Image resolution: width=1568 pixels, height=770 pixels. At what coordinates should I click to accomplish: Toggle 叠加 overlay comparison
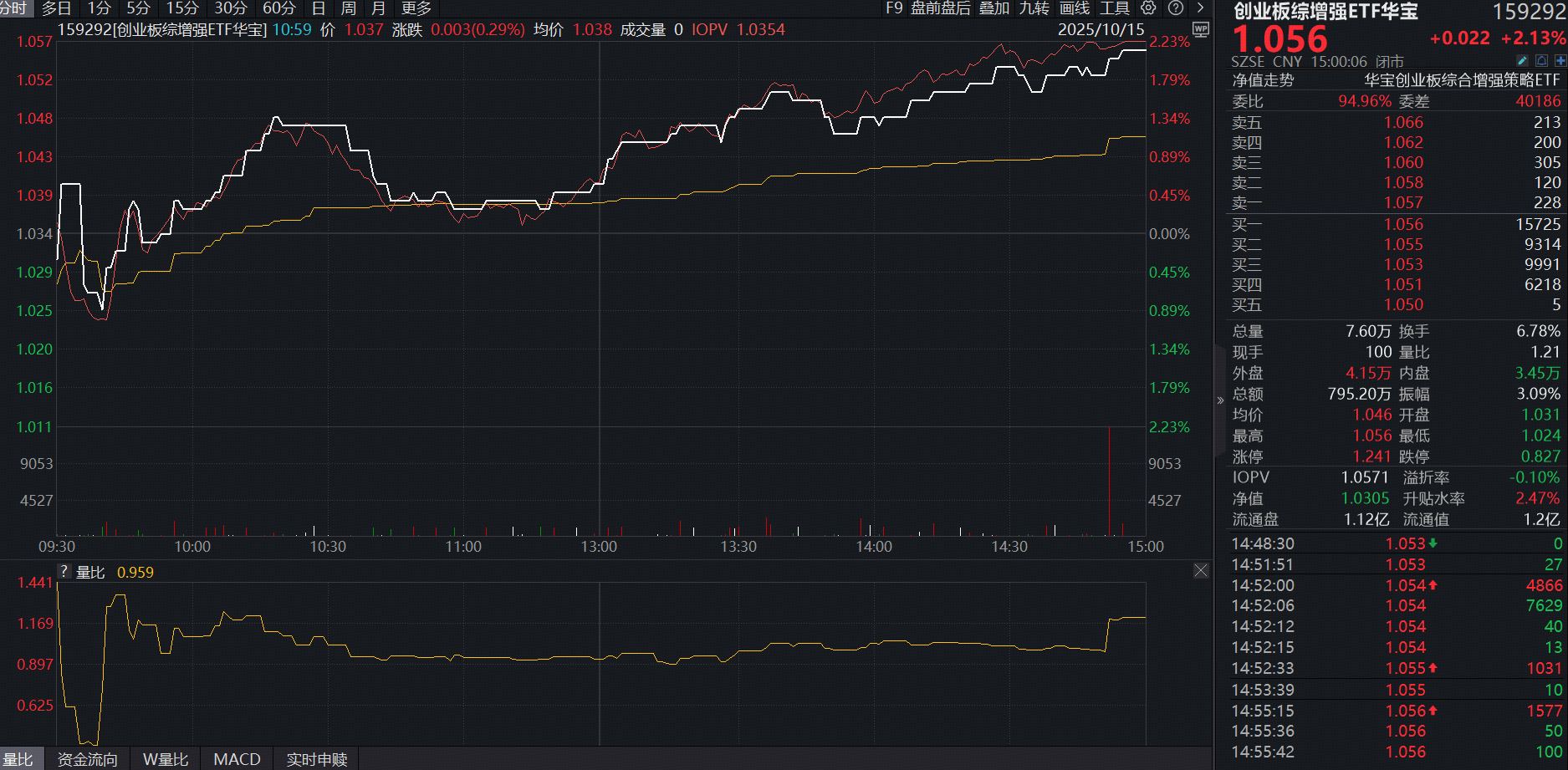pyautogui.click(x=994, y=8)
